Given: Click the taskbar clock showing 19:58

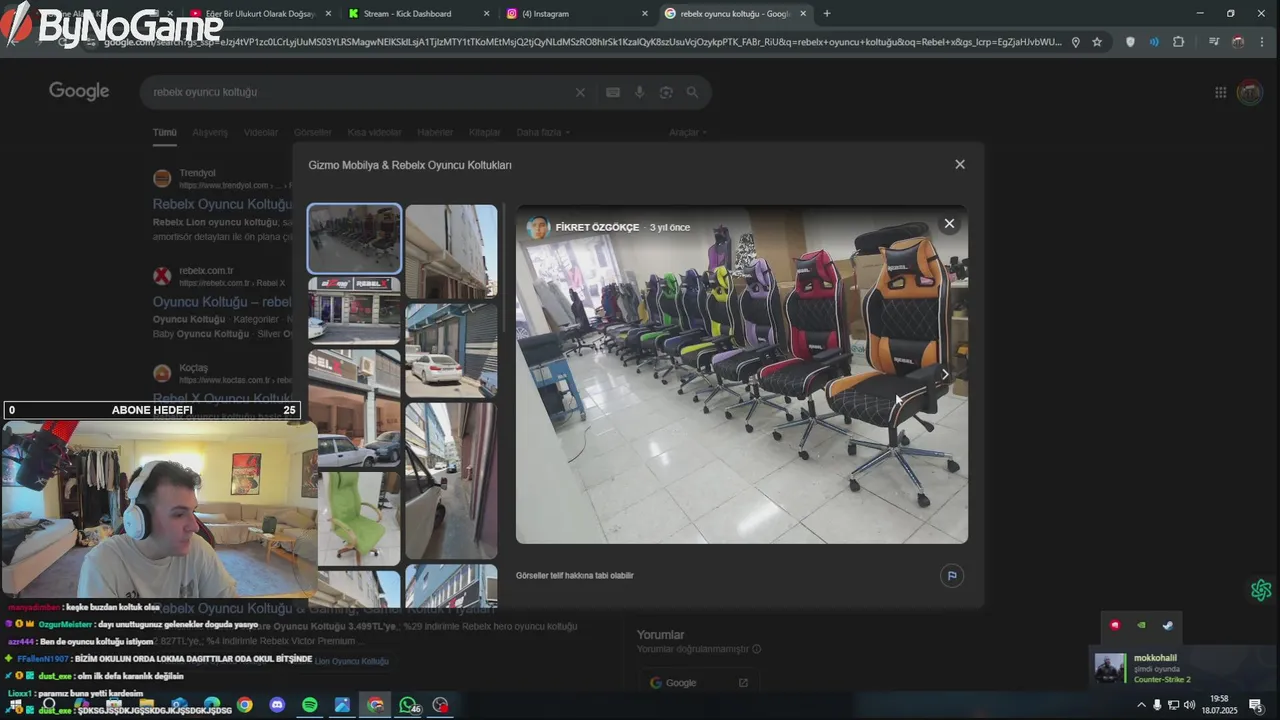Looking at the screenshot, I should (x=1219, y=705).
